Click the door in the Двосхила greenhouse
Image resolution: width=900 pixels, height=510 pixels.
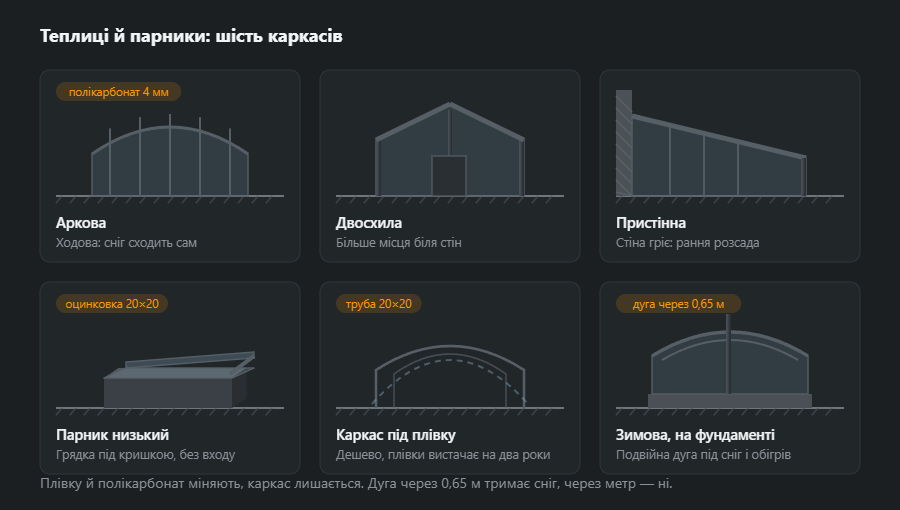(x=449, y=176)
